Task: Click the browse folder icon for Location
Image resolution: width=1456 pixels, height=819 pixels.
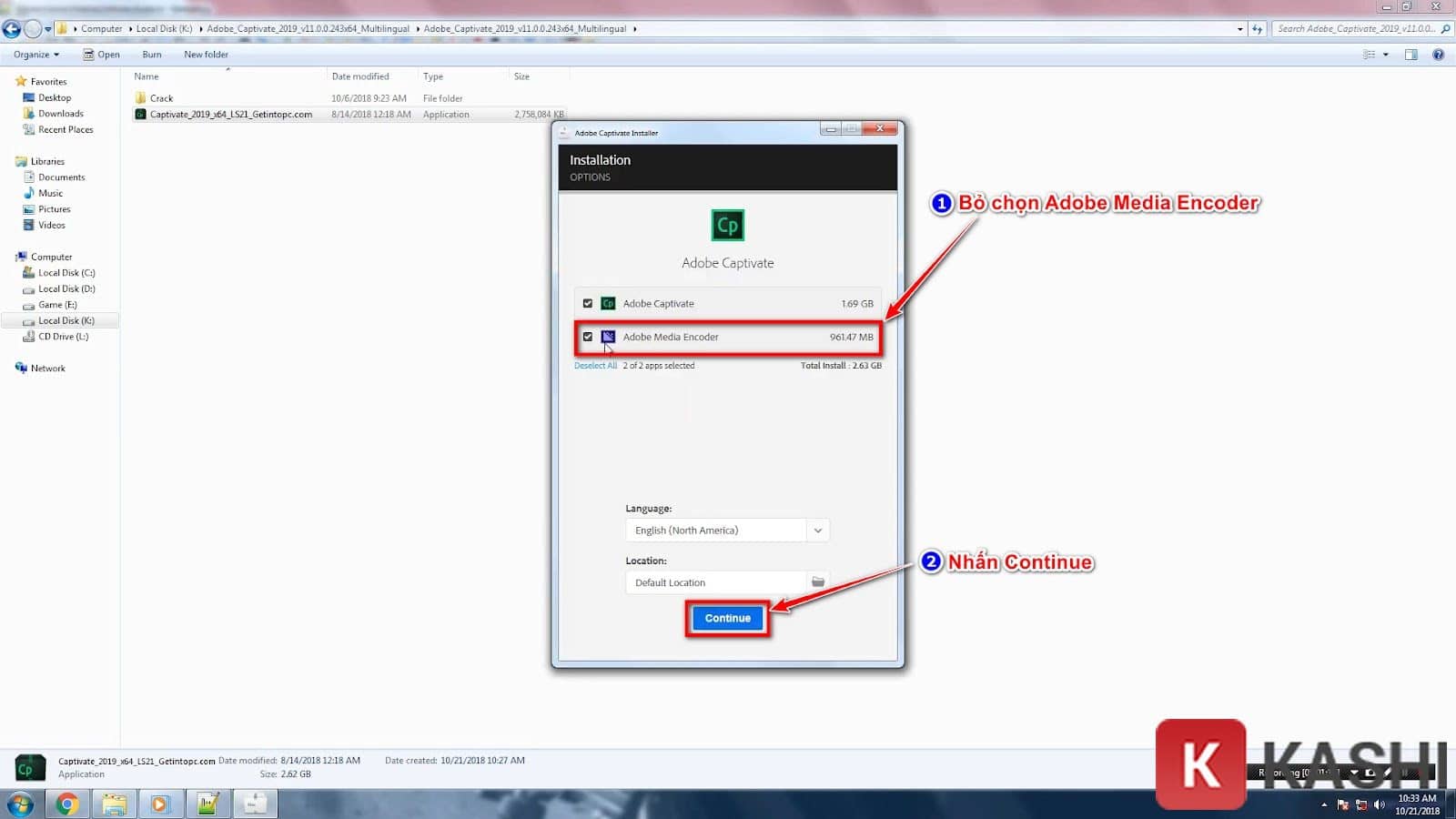Action: point(817,582)
